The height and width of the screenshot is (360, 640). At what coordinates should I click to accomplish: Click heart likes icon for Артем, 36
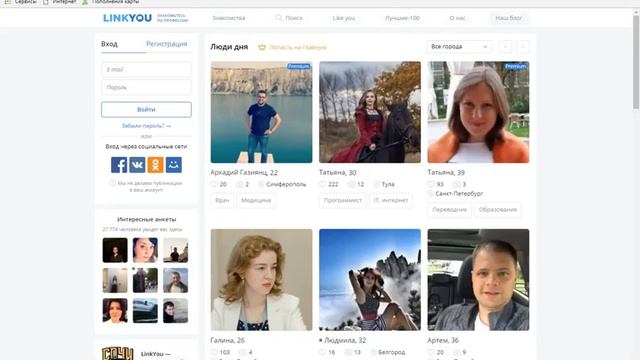(x=431, y=352)
